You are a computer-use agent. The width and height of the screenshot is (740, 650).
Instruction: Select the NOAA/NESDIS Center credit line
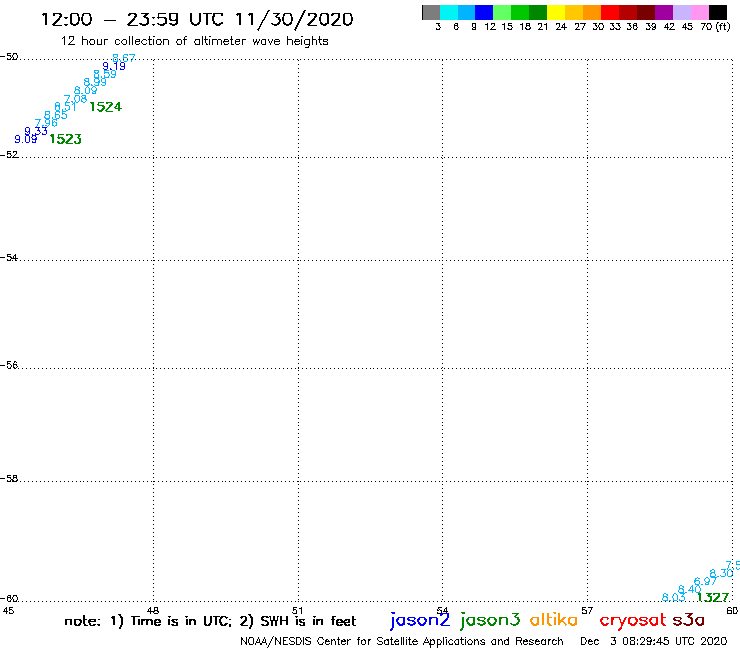[x=402, y=642]
